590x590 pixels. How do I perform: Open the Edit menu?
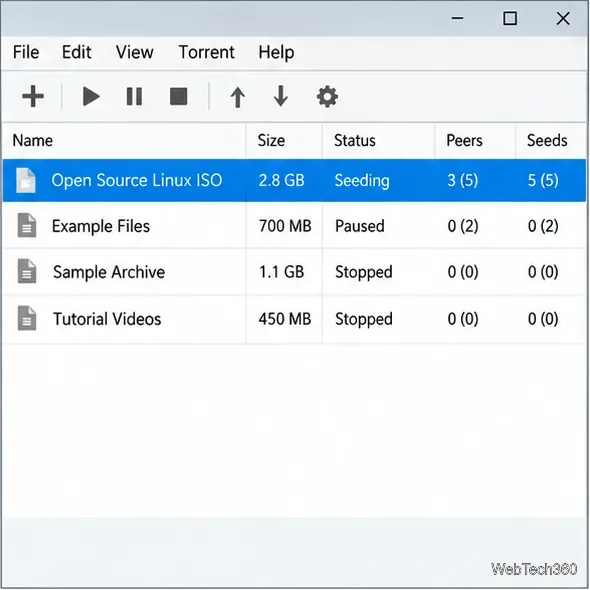[77, 52]
